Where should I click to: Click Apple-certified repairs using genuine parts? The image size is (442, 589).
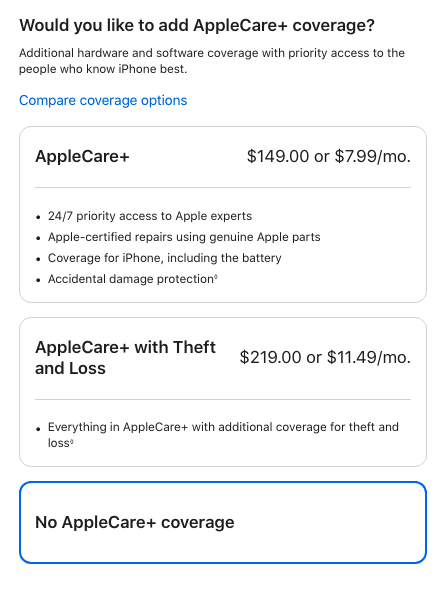pos(184,237)
